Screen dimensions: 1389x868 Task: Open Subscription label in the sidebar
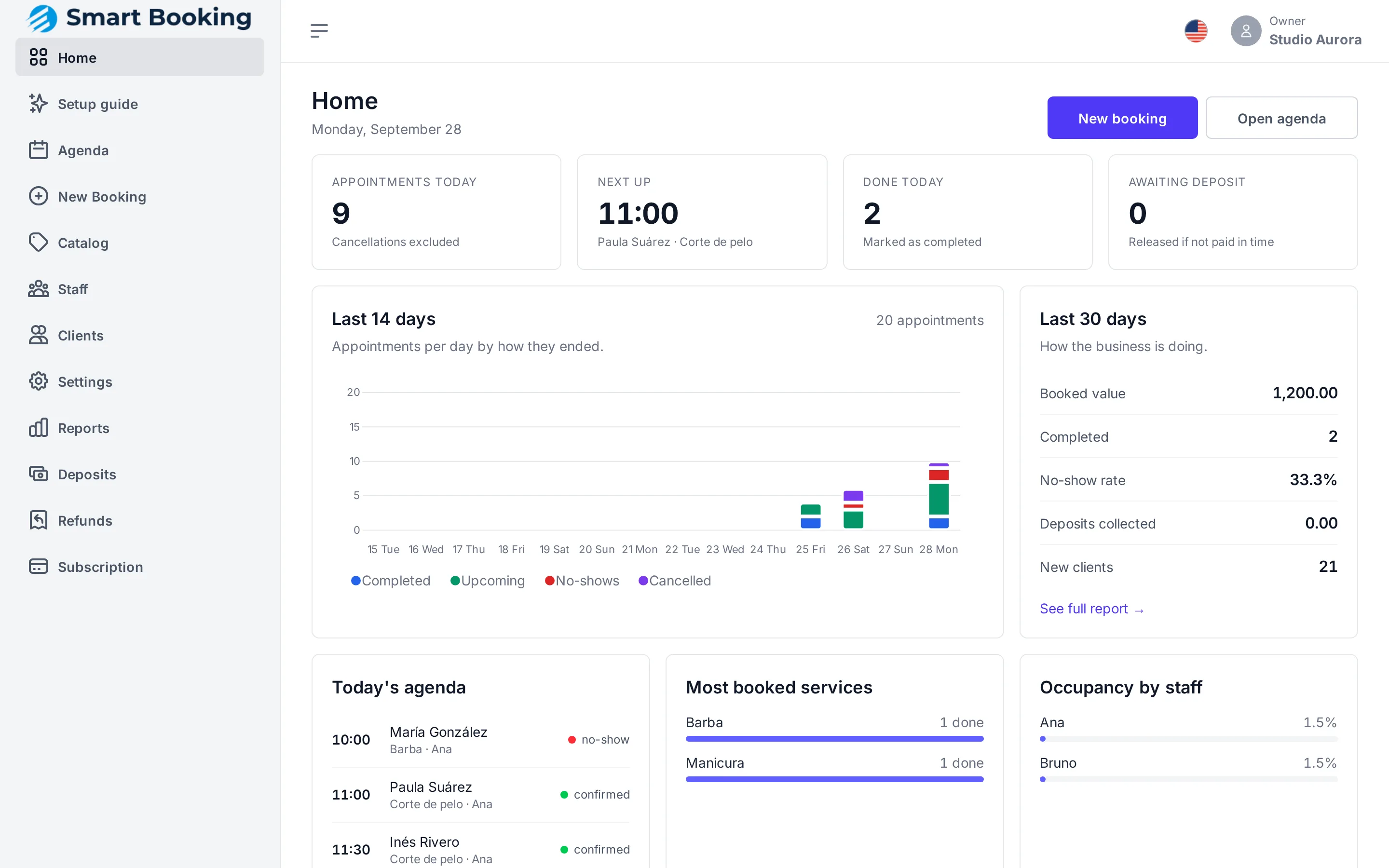click(100, 567)
